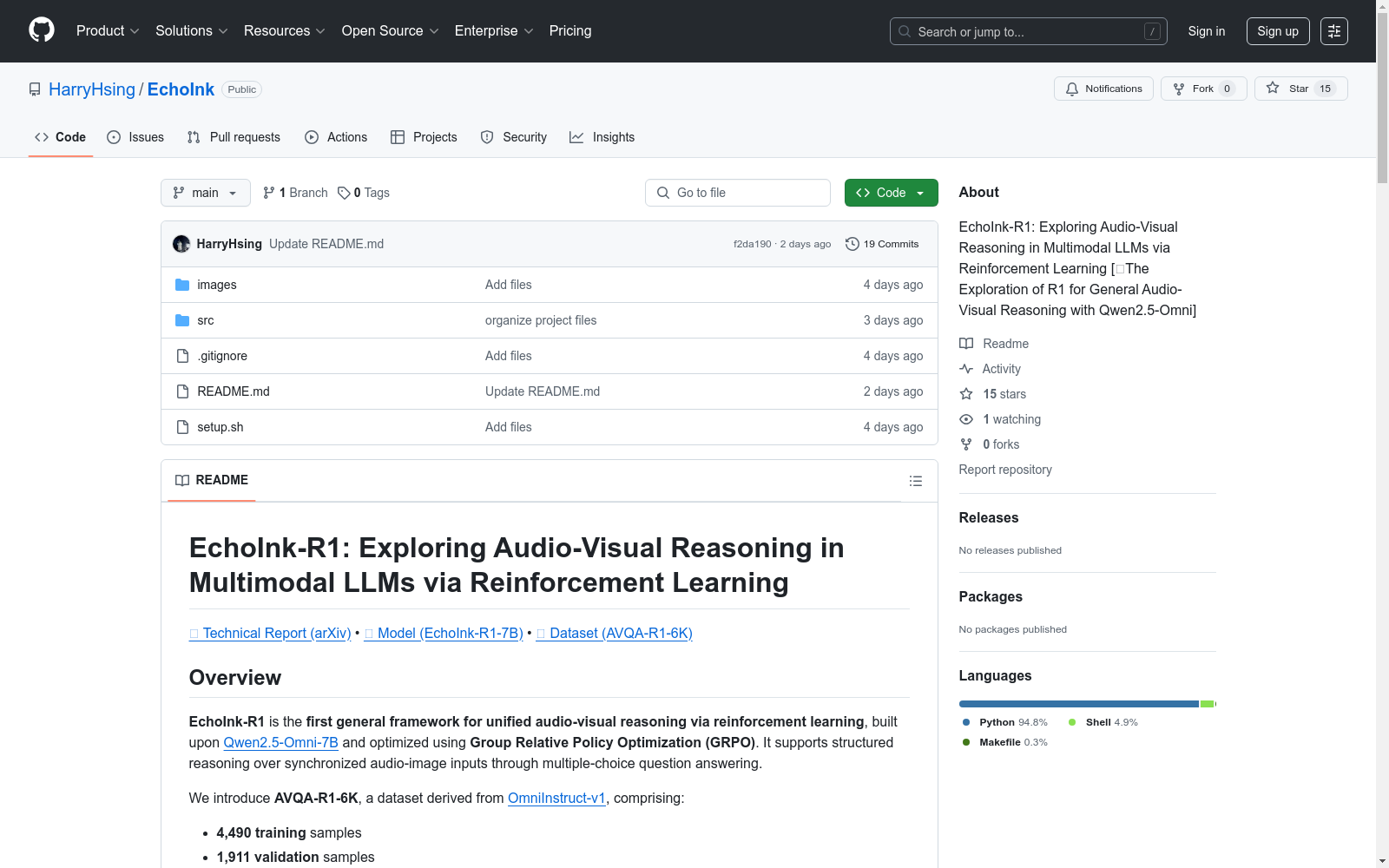Focus the Go to file input
This screenshot has height=868, width=1389.
point(738,193)
